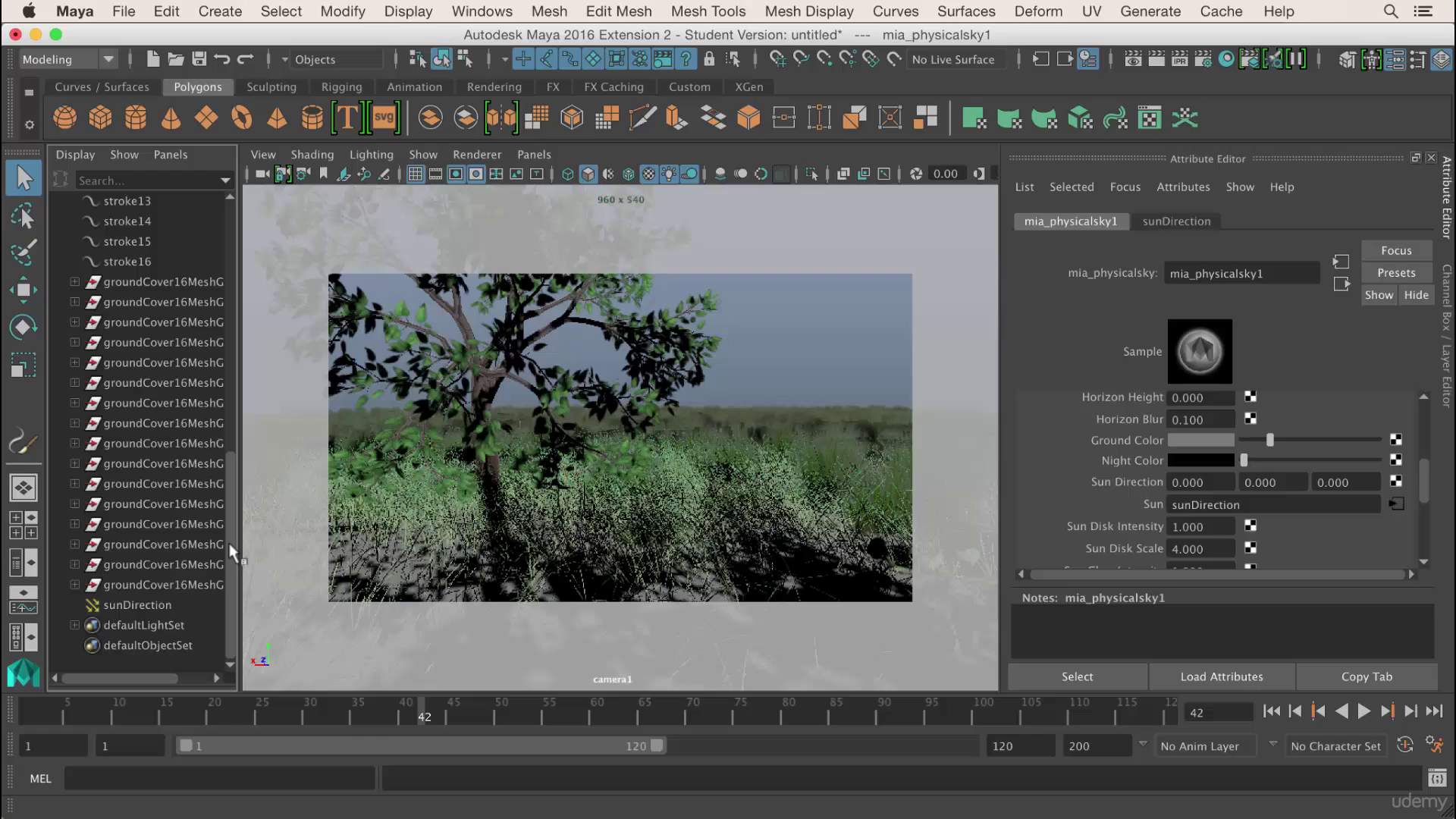Screen dimensions: 1456x819
Task: Open the outliner search filter dropdown
Action: 225,180
